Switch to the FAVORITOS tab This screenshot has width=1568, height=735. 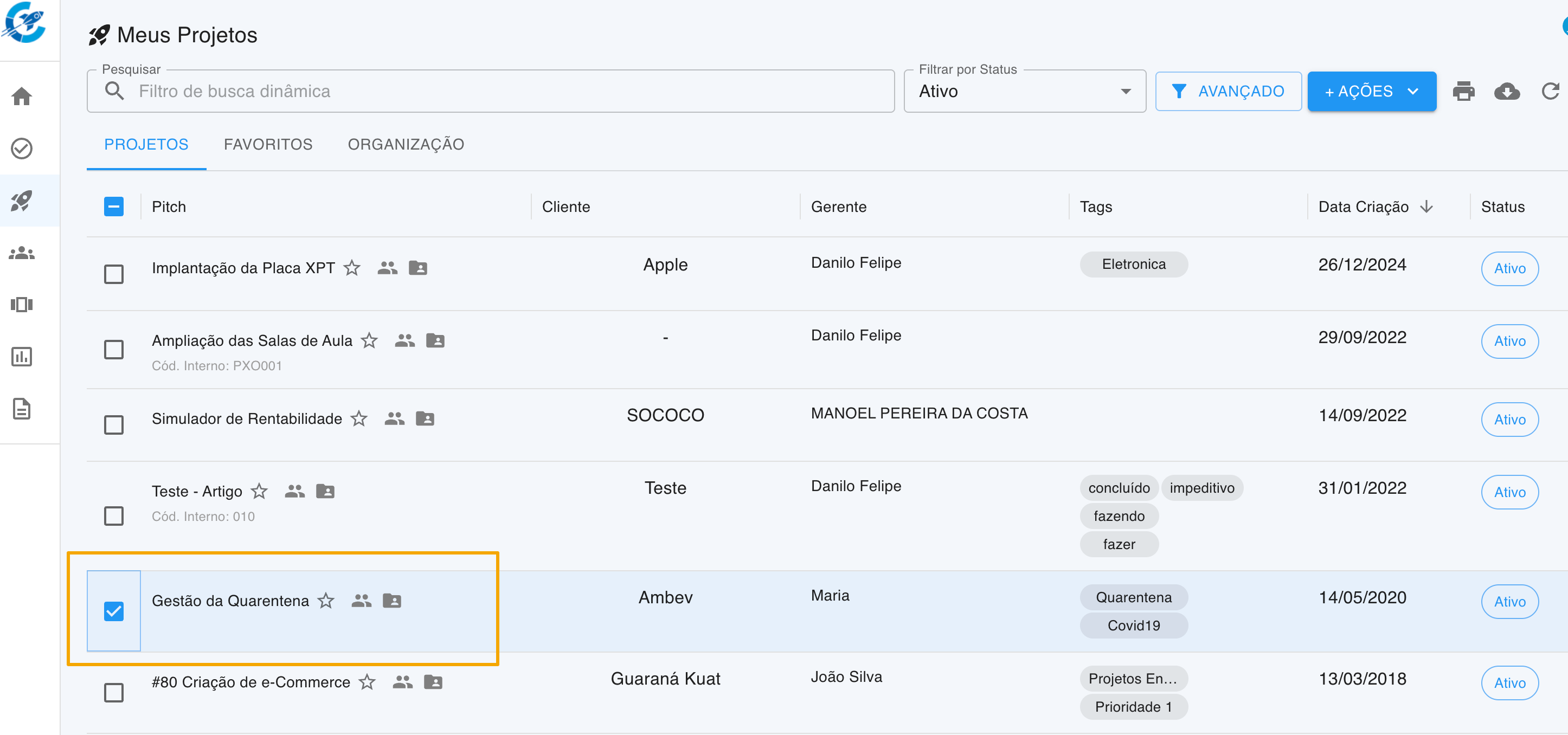coord(268,144)
